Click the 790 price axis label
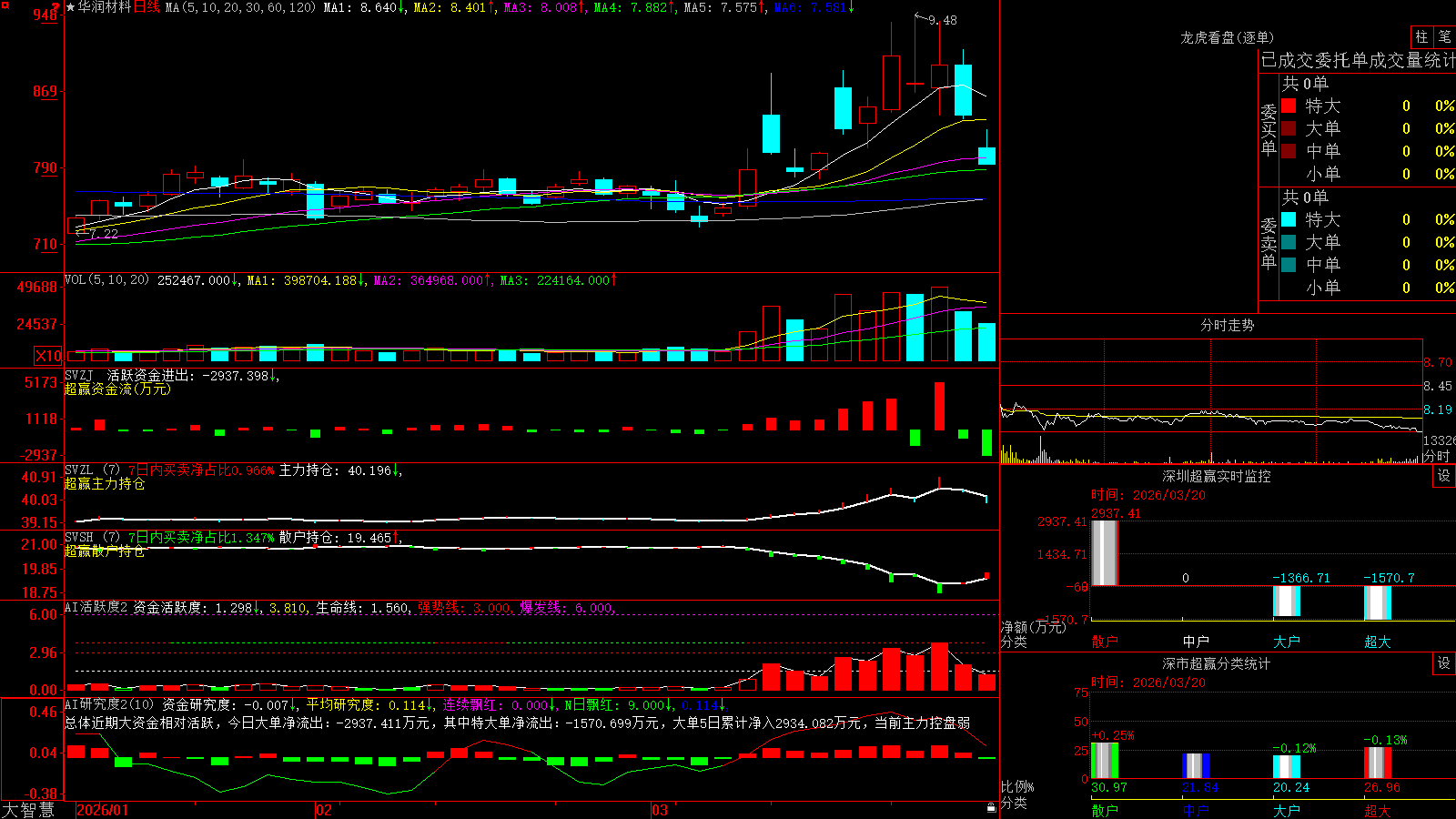 [45, 167]
